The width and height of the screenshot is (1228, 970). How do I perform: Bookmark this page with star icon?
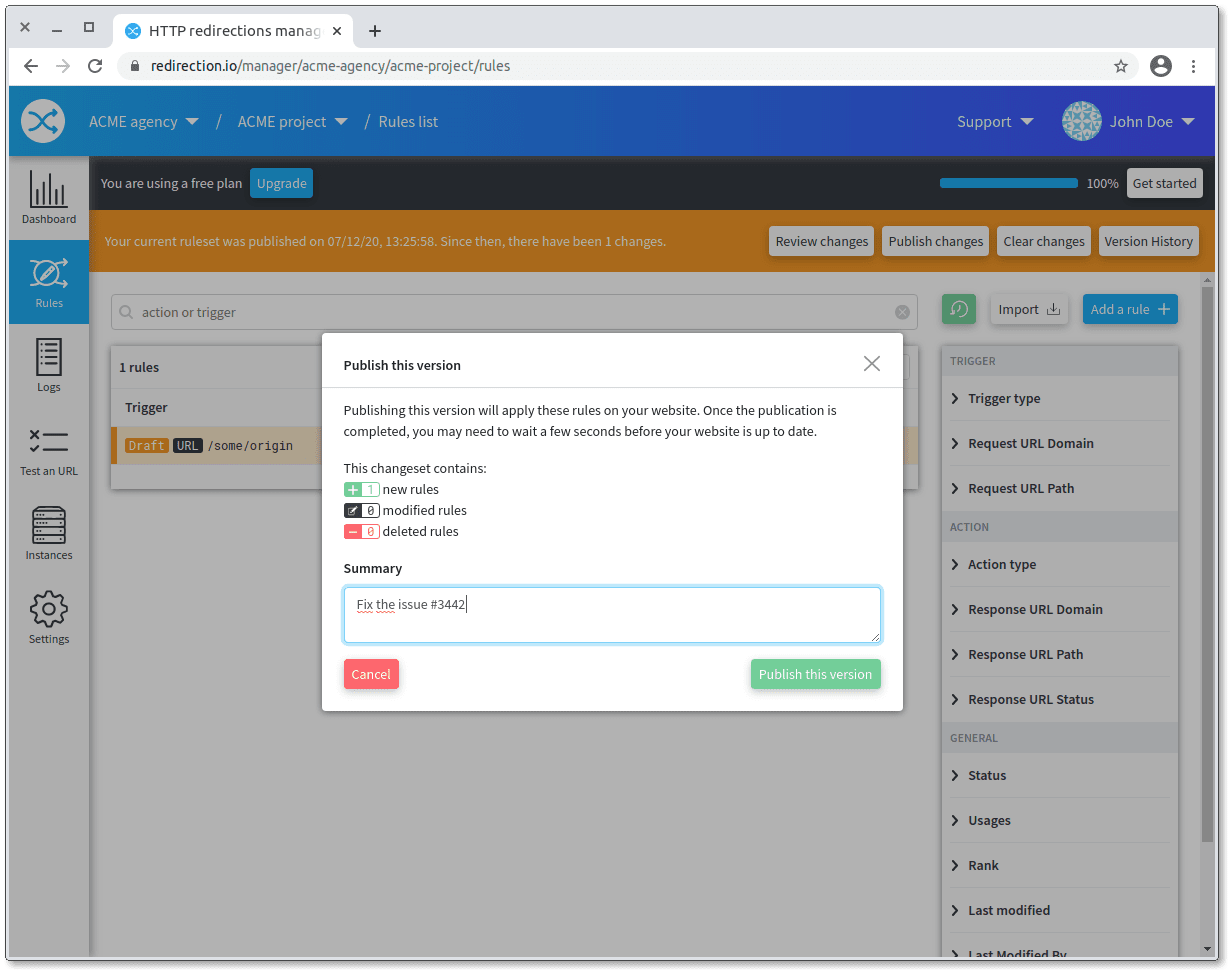point(1120,66)
